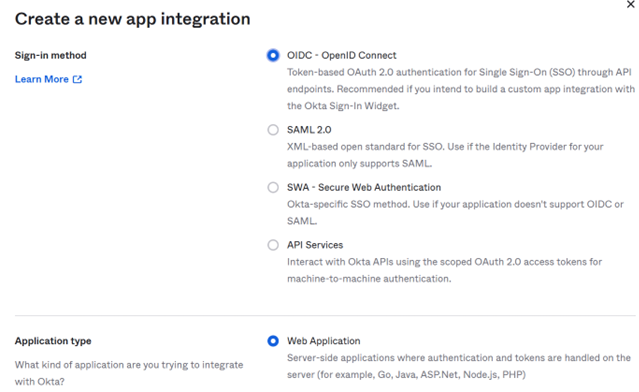Click the 'Application type' heading
This screenshot has width=639, height=392.
(x=53, y=341)
